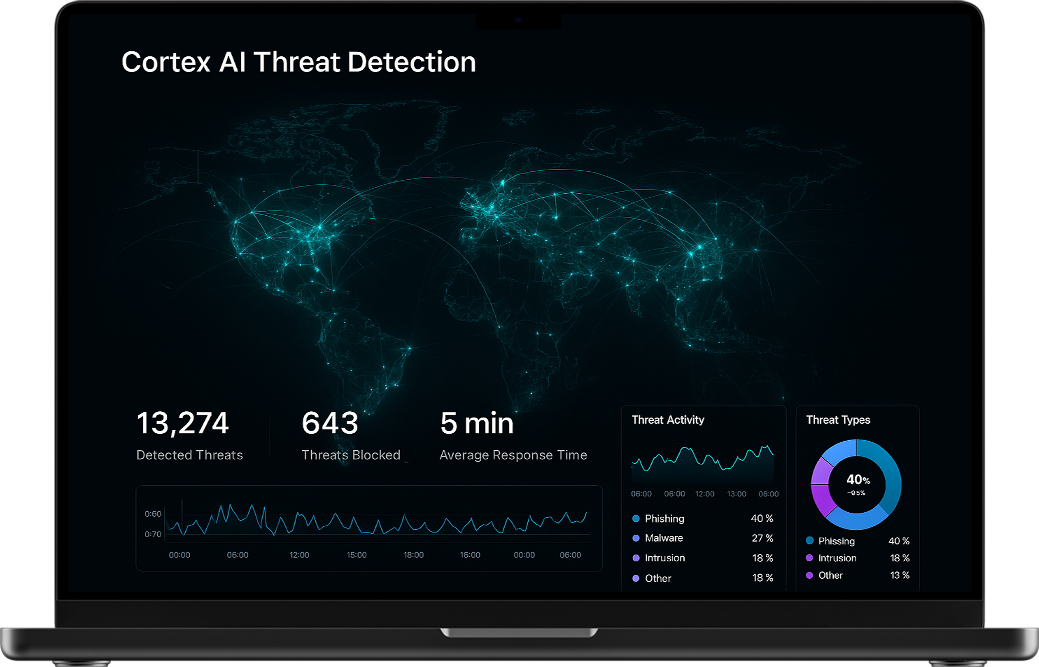The width and height of the screenshot is (1039, 667).
Task: Select the 15:00 marker on the wide timeline chart
Action: click(356, 555)
